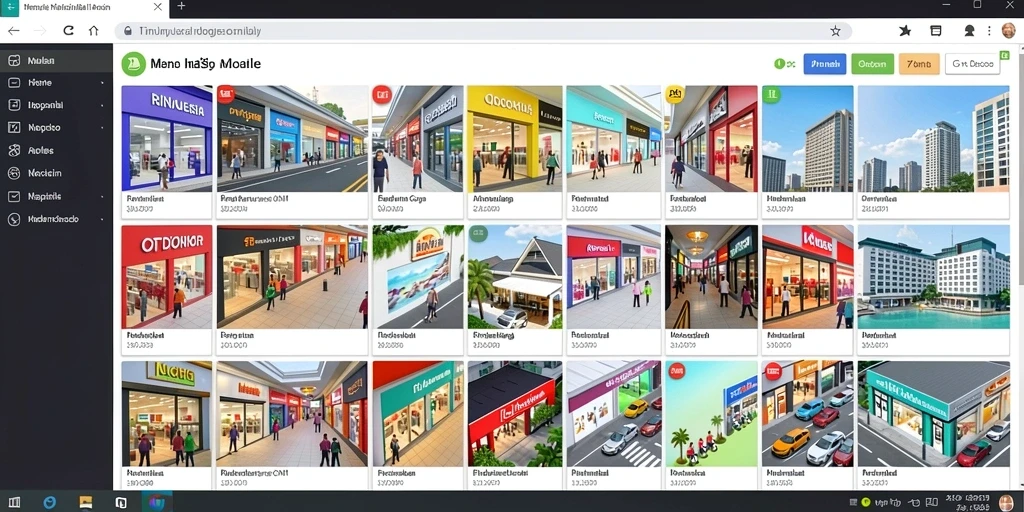
Task: Click the yellow badge on the corridor thumbnail
Action: pyautogui.click(x=674, y=95)
